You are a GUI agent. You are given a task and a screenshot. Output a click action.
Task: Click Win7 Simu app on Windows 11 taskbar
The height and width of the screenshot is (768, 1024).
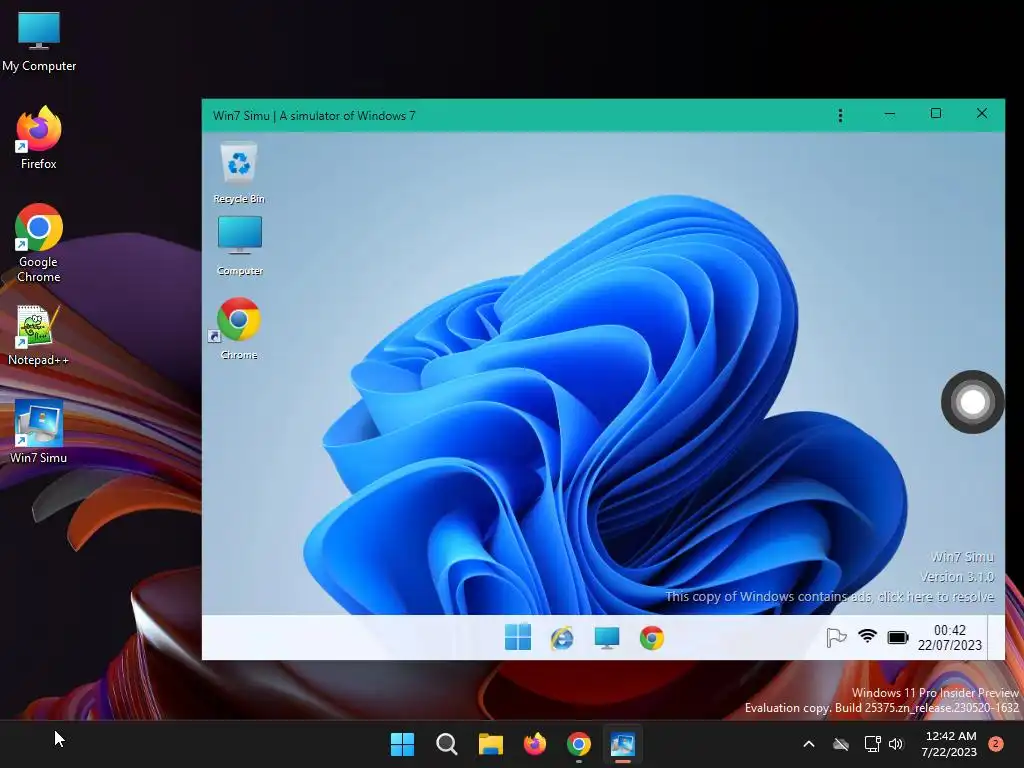[x=622, y=744]
